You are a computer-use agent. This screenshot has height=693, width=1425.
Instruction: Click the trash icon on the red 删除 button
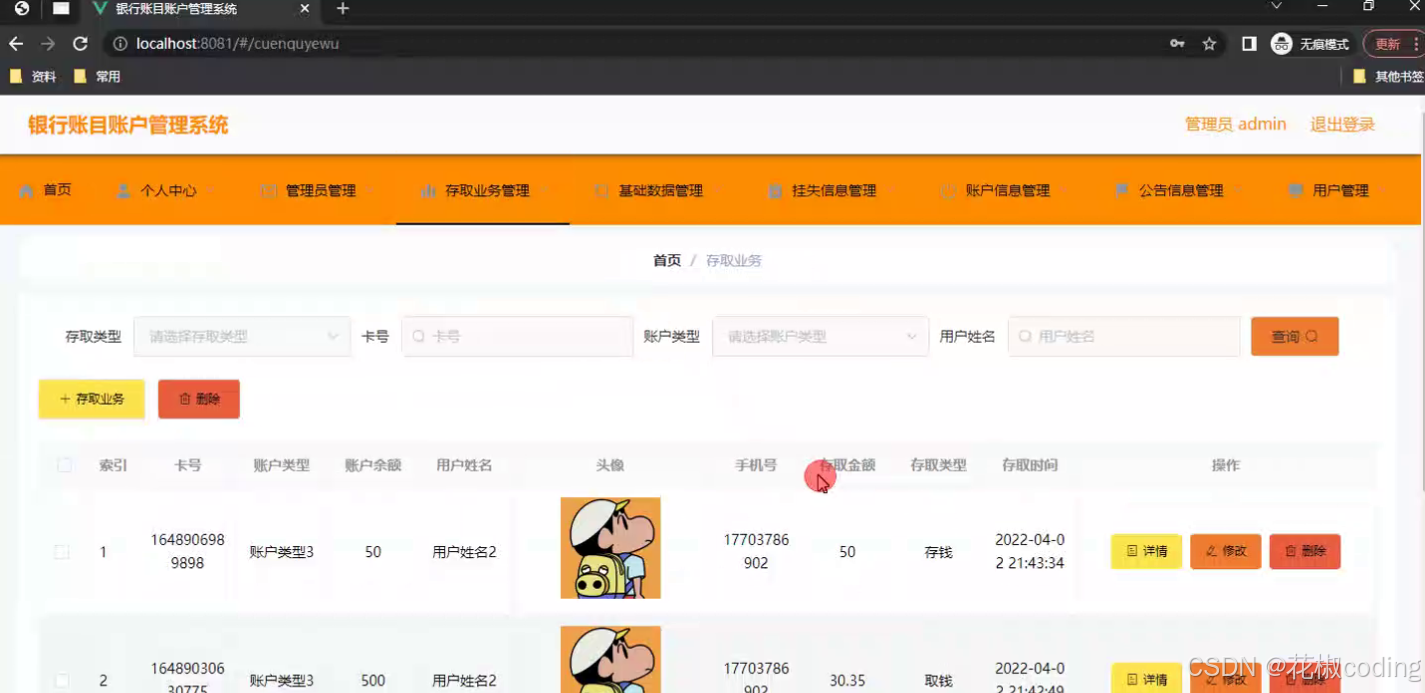tap(185, 398)
